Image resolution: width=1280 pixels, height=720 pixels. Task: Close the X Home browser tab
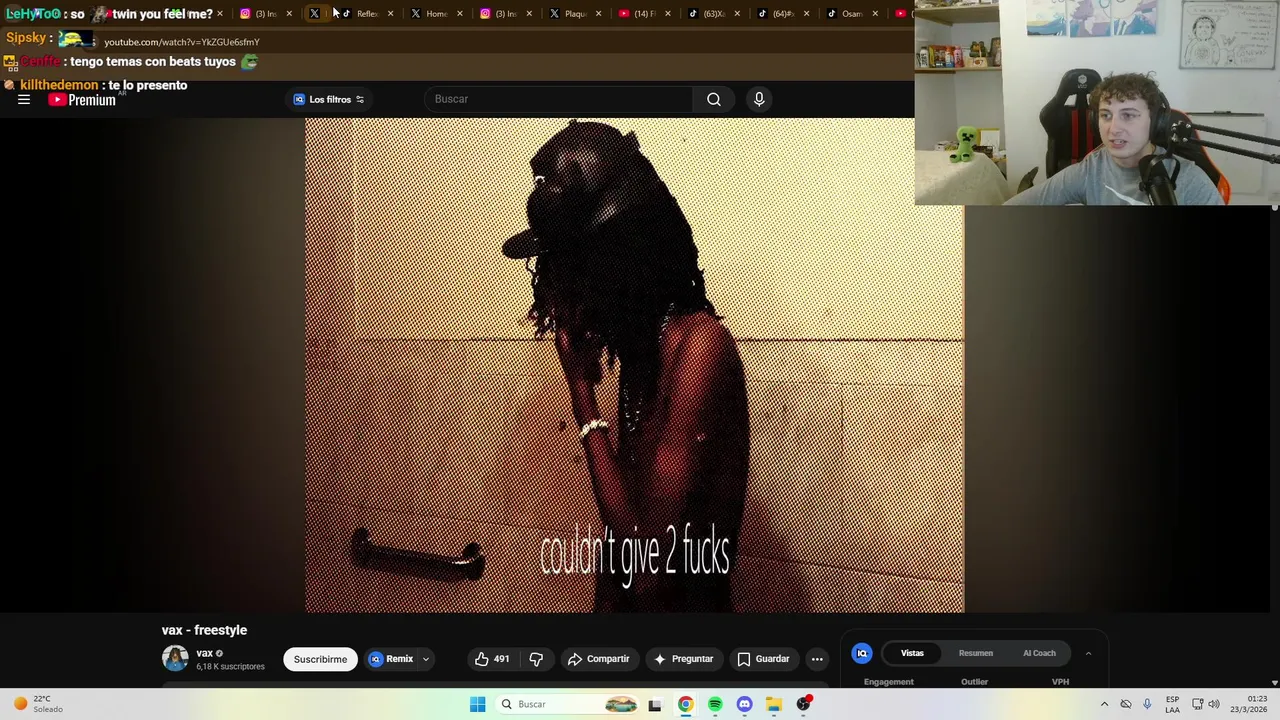coord(459,13)
